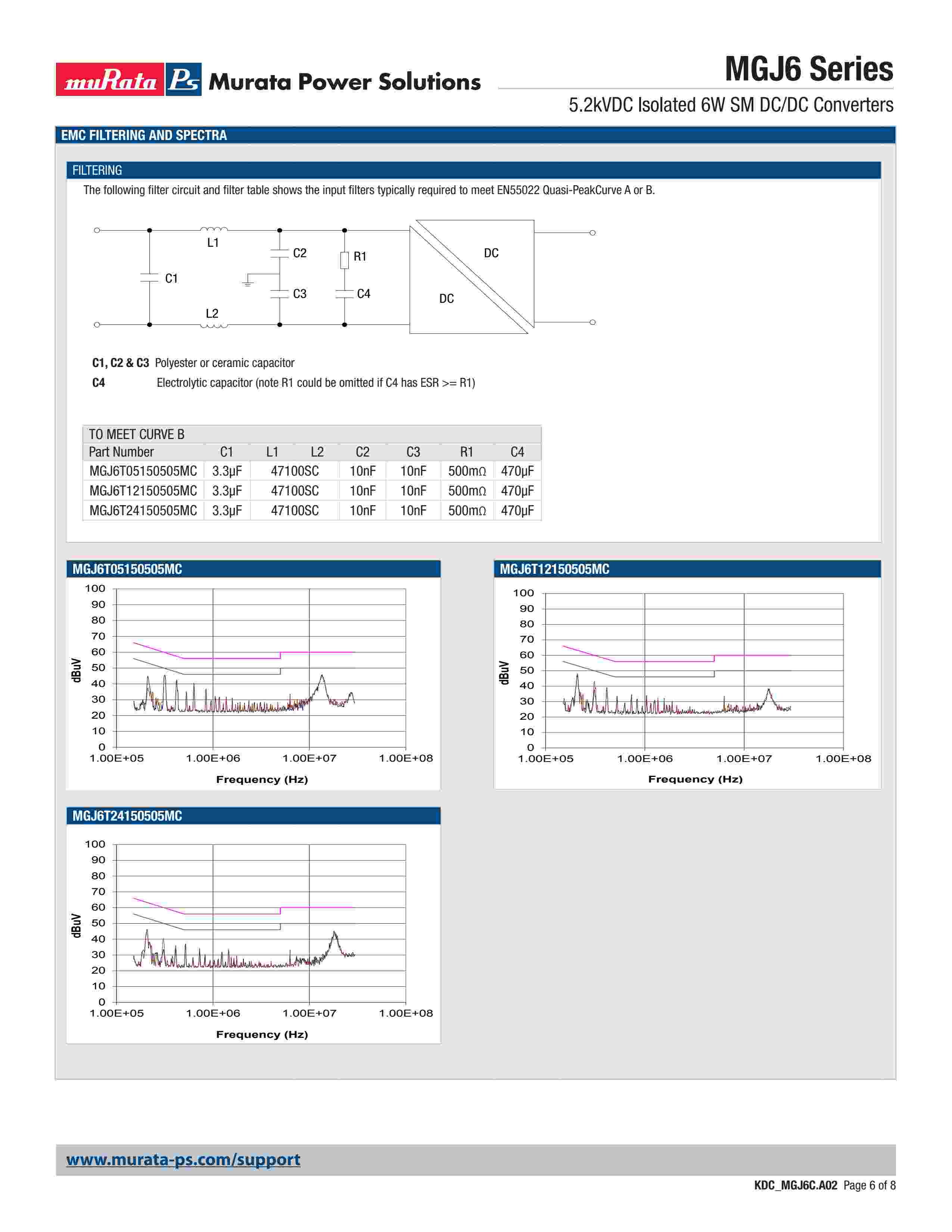
Task: Click the red Murata logo
Action: (x=110, y=80)
